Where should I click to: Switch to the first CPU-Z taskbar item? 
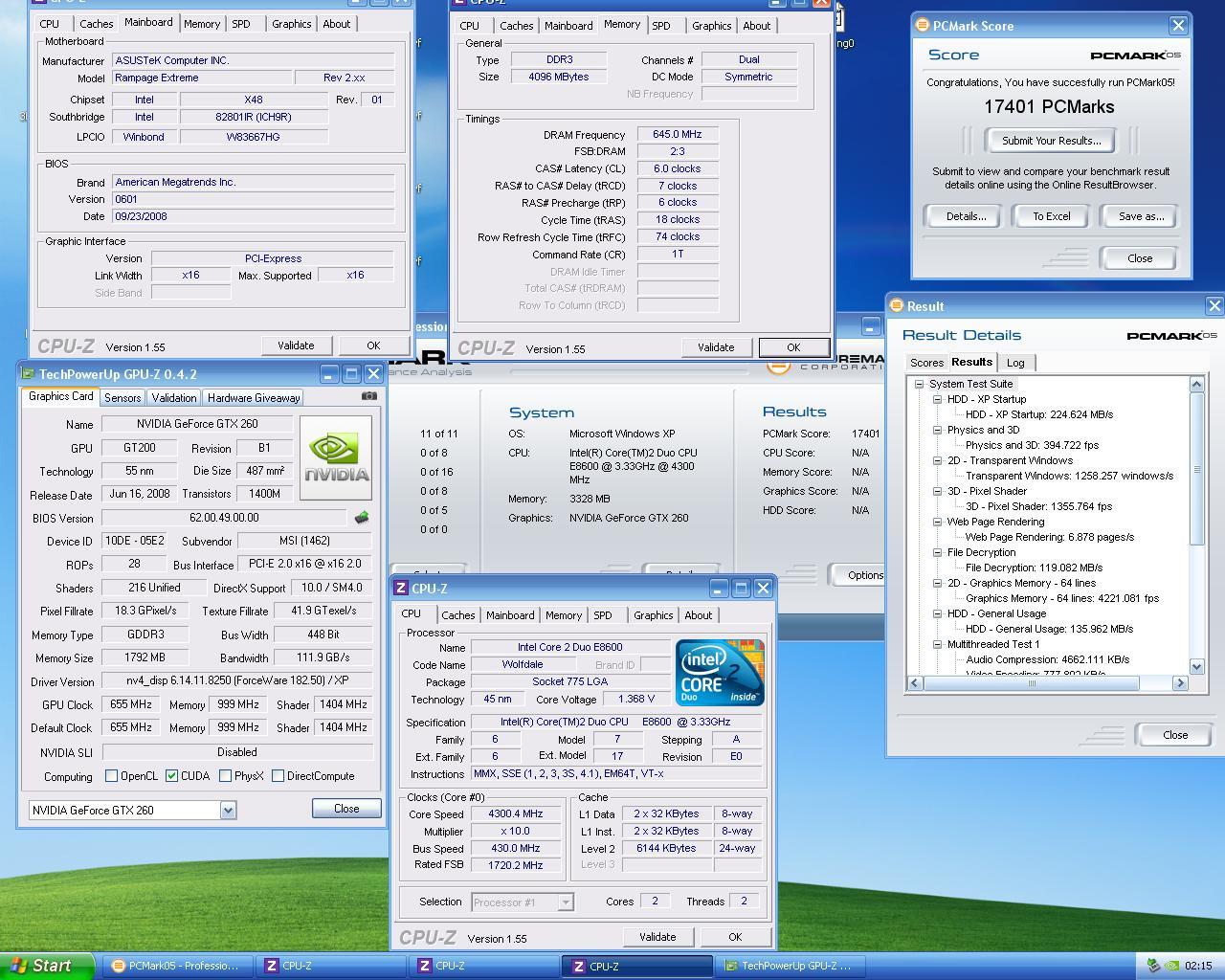pos(332,966)
